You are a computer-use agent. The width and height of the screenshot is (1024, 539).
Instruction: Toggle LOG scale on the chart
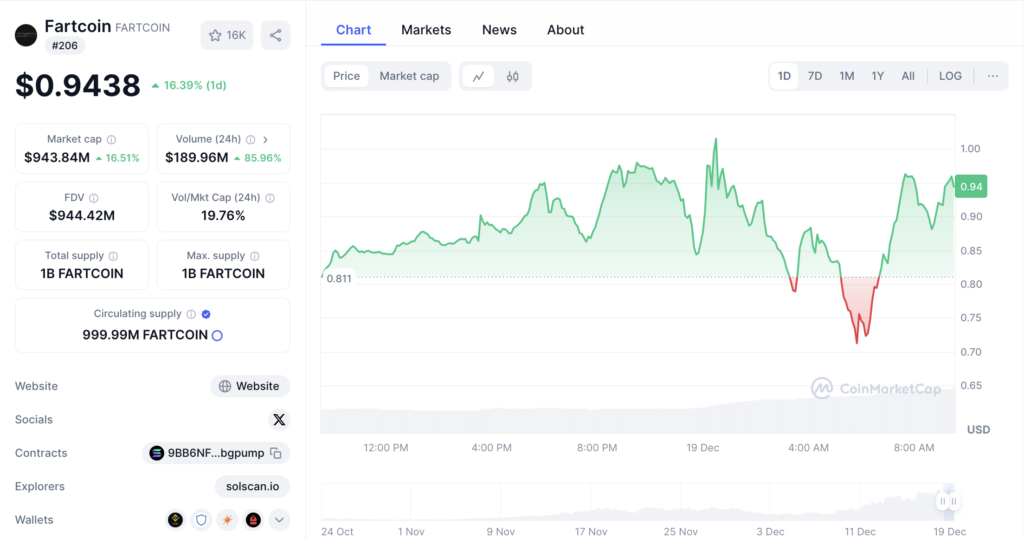(x=950, y=76)
